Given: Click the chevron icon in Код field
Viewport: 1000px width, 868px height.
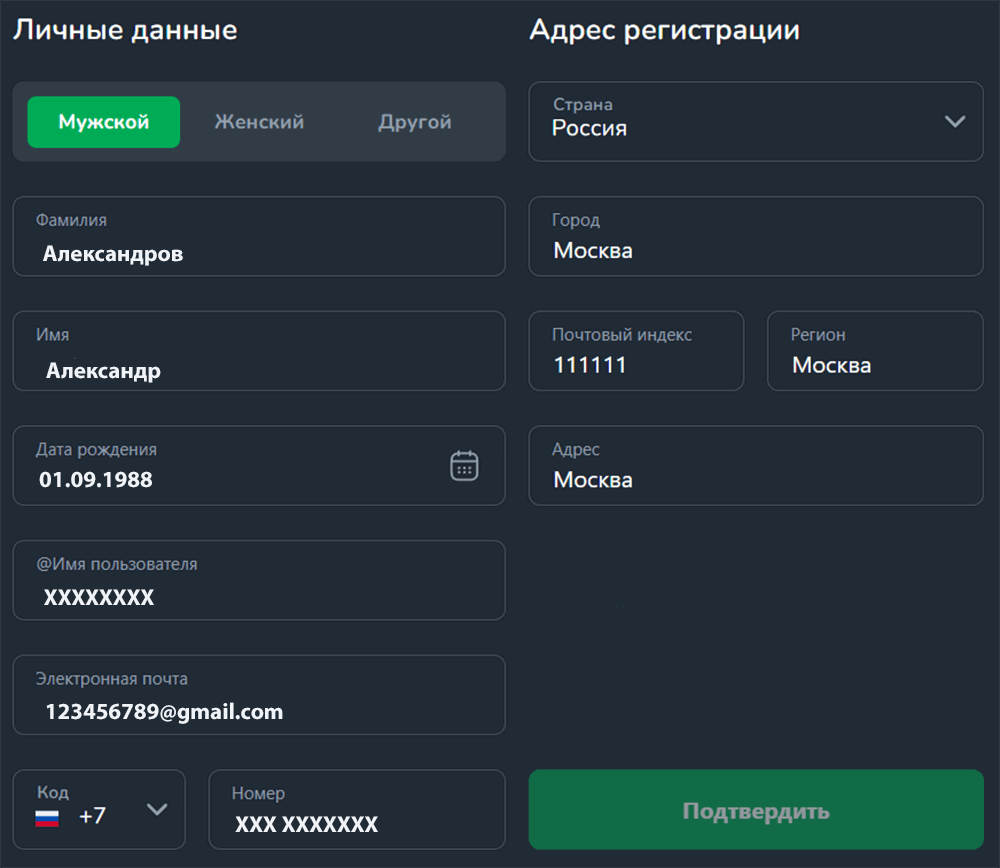Looking at the screenshot, I should click(x=156, y=810).
